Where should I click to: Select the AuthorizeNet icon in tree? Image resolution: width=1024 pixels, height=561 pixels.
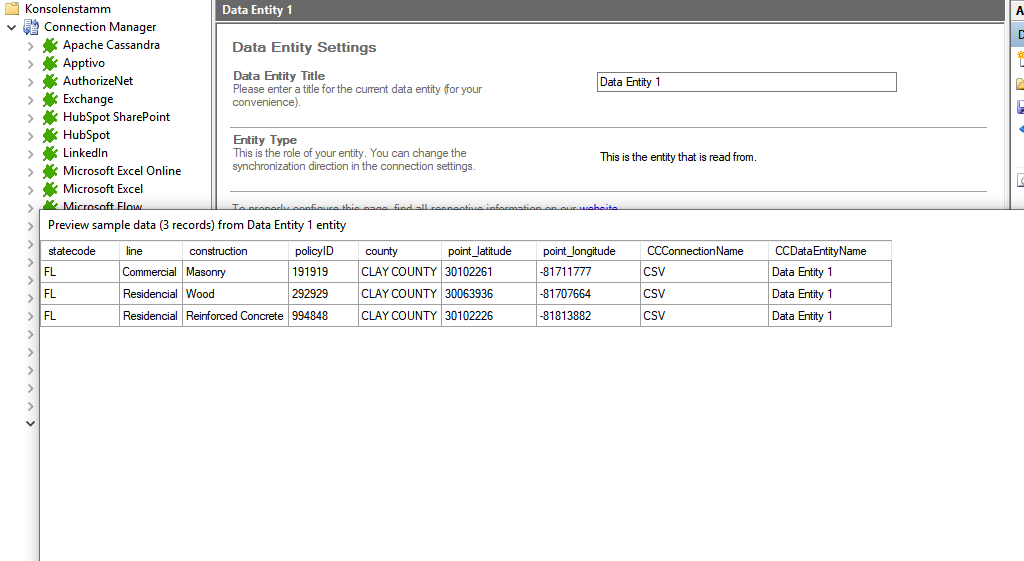pos(50,81)
